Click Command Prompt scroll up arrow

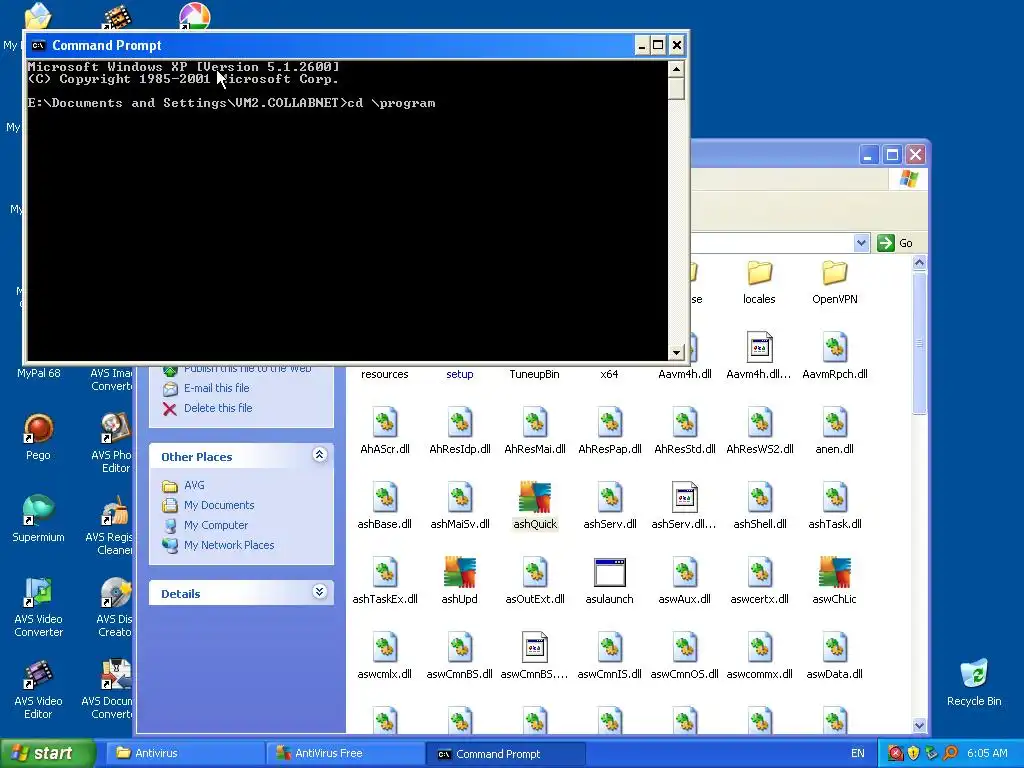point(676,69)
